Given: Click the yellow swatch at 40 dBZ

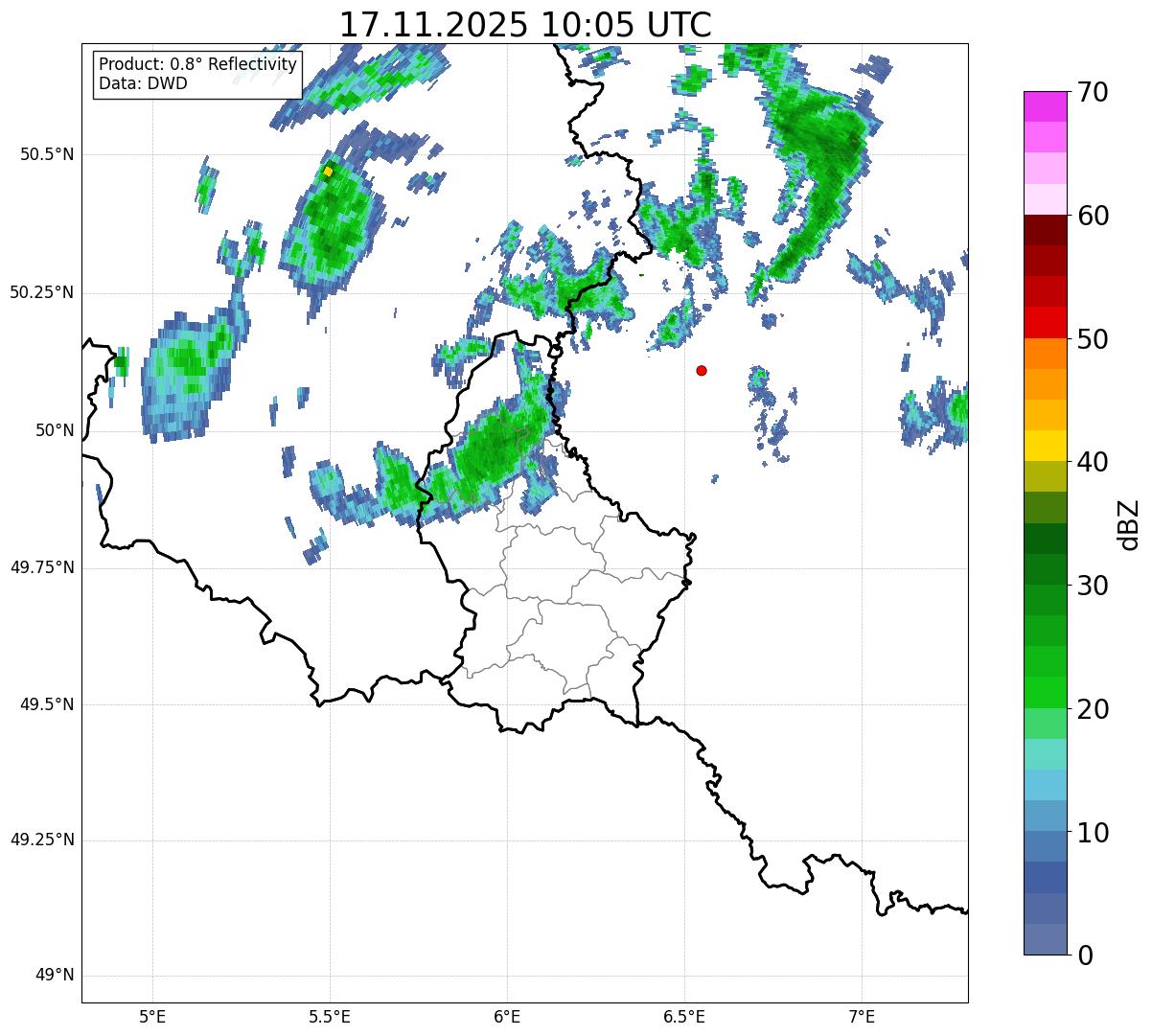Looking at the screenshot, I should click(x=1046, y=447).
